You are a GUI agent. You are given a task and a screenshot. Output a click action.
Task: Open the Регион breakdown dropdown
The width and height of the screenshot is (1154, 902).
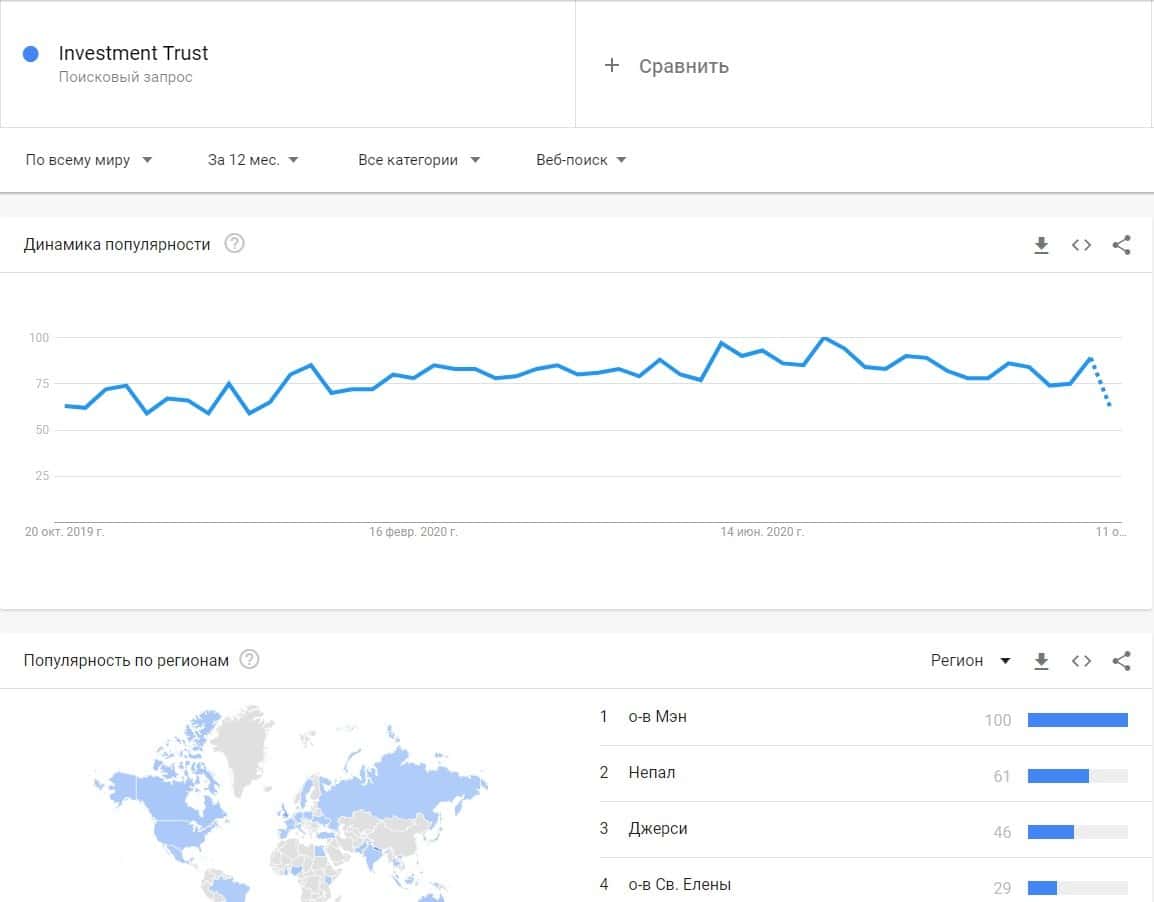(970, 661)
